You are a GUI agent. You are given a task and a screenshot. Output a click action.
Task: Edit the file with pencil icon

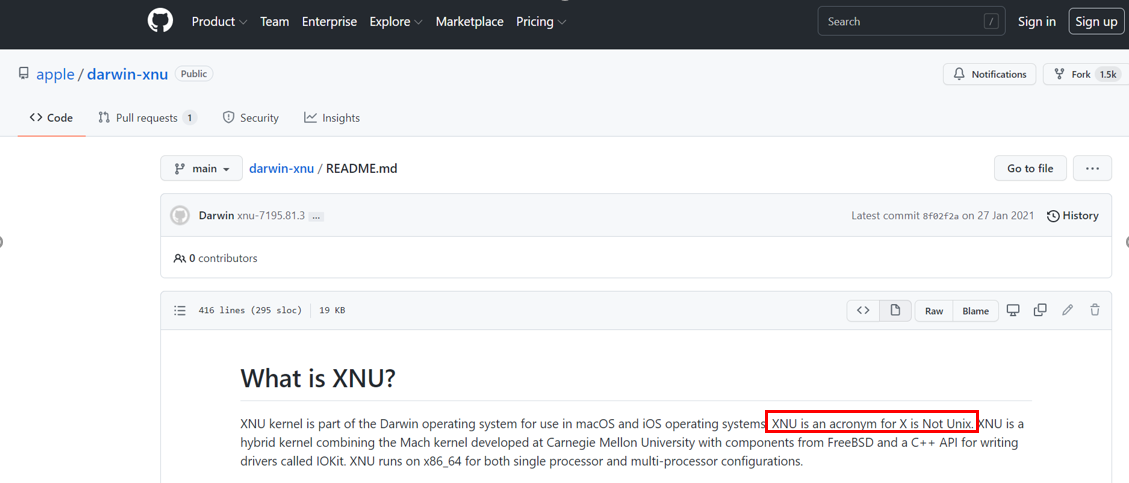(x=1068, y=310)
